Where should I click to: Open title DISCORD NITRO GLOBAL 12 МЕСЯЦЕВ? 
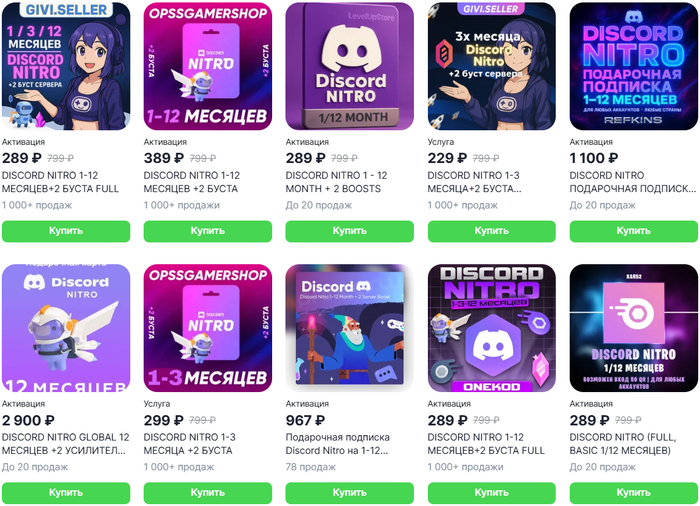point(66,443)
